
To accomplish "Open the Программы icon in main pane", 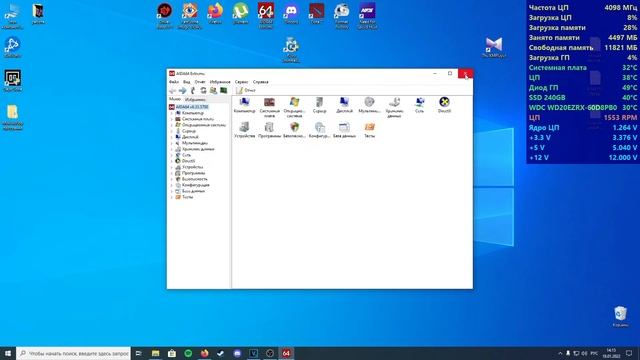I will click(x=269, y=130).
